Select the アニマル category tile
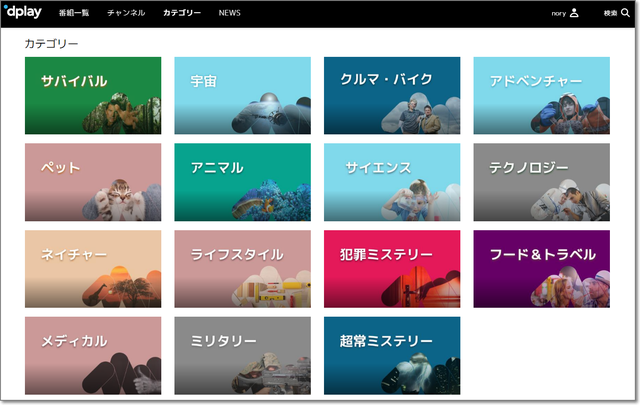This screenshot has width=640, height=405. click(x=242, y=182)
